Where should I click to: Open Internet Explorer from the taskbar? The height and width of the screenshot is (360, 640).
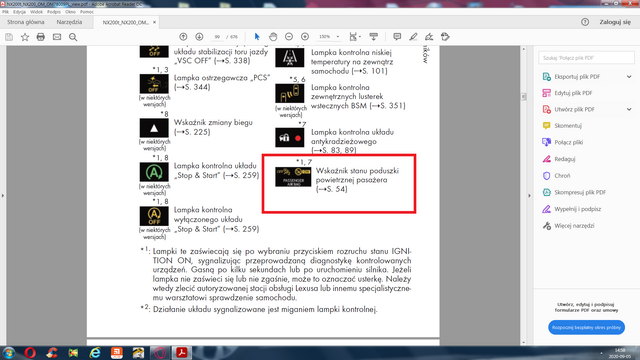tap(95, 353)
